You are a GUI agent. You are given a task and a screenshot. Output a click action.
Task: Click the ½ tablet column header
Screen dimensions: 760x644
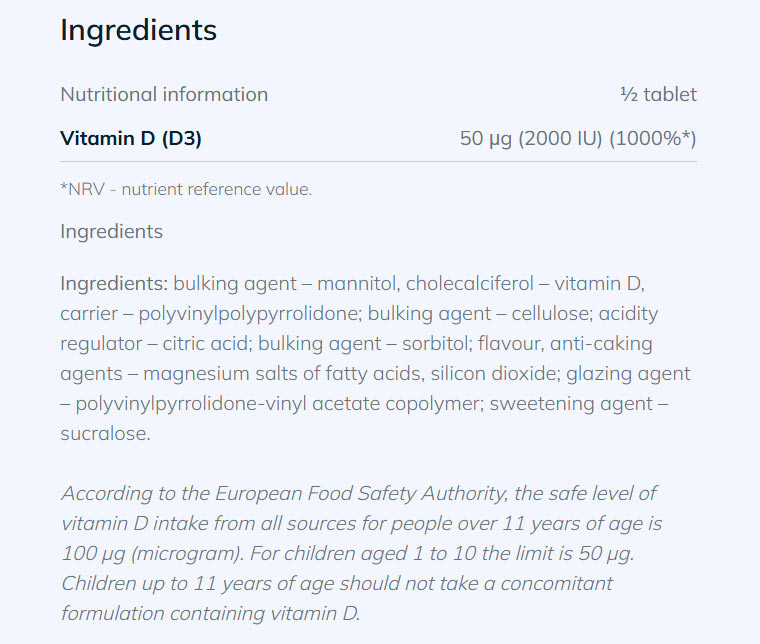[x=658, y=95]
